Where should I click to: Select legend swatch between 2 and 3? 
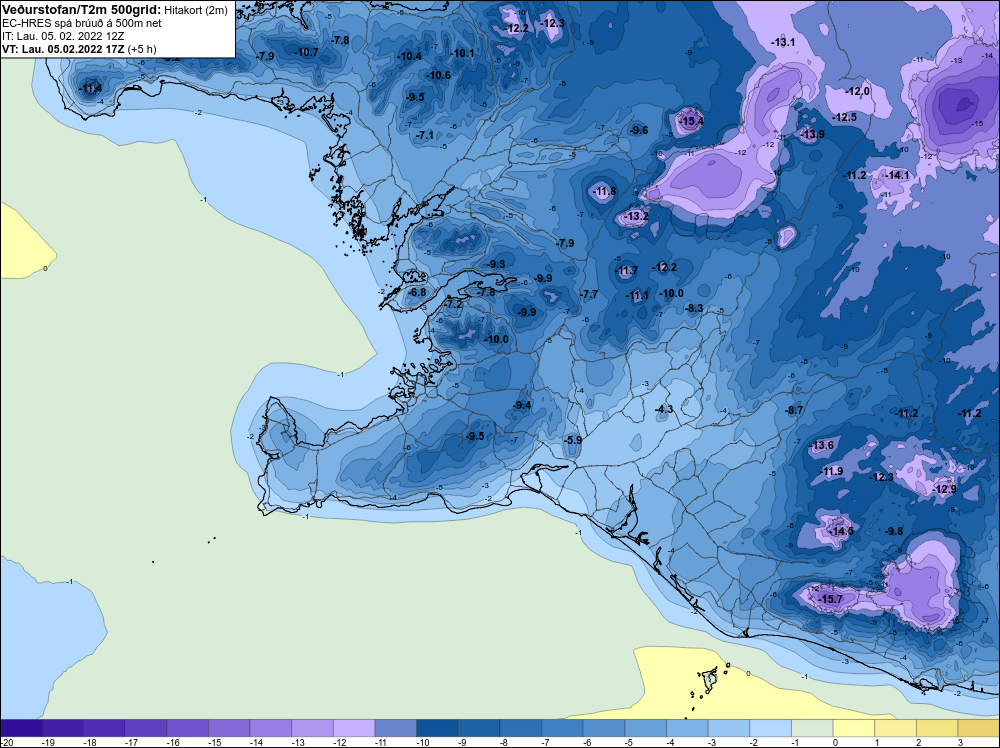coord(937,728)
